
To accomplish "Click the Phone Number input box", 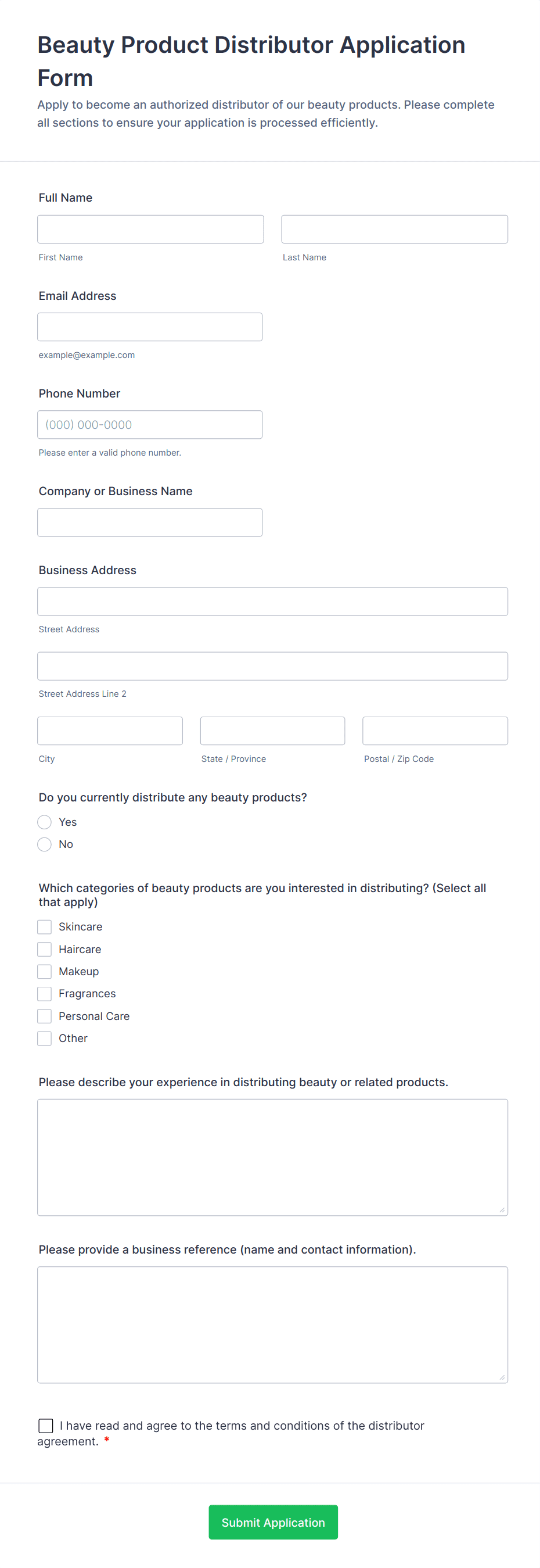I will 150,424.
